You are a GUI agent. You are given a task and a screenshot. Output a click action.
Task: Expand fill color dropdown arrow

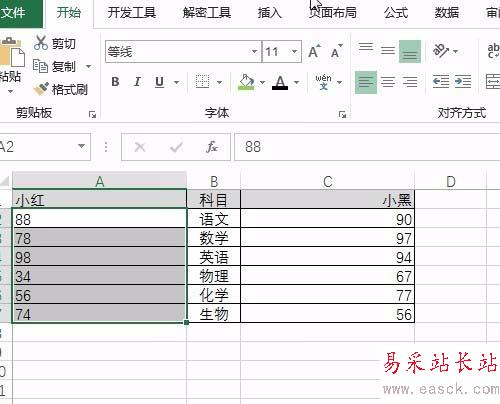click(x=262, y=82)
